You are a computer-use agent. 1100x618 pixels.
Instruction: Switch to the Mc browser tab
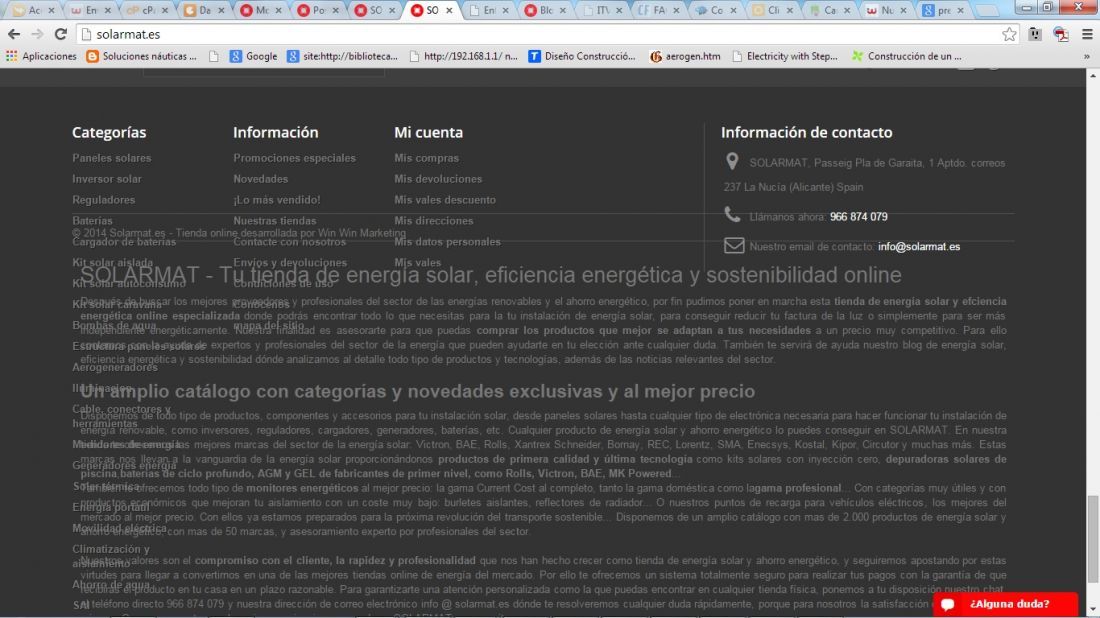262,11
